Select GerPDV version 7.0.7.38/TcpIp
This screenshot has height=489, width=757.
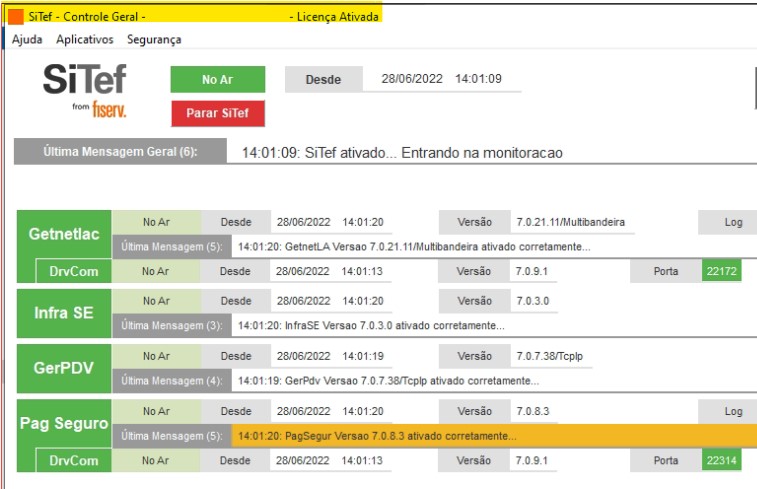[x=549, y=356]
